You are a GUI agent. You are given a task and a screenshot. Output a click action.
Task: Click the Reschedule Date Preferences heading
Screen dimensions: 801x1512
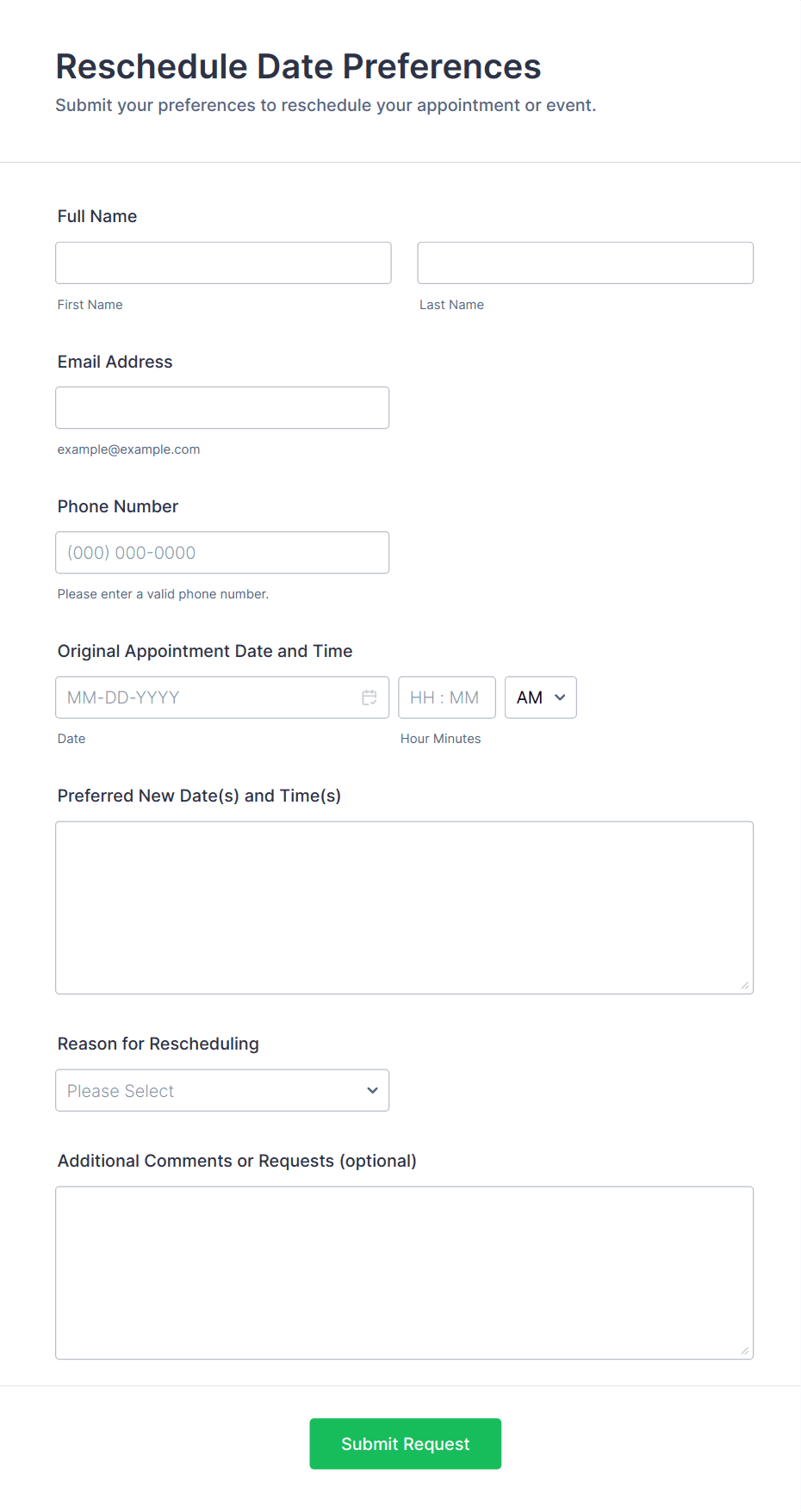tap(298, 66)
